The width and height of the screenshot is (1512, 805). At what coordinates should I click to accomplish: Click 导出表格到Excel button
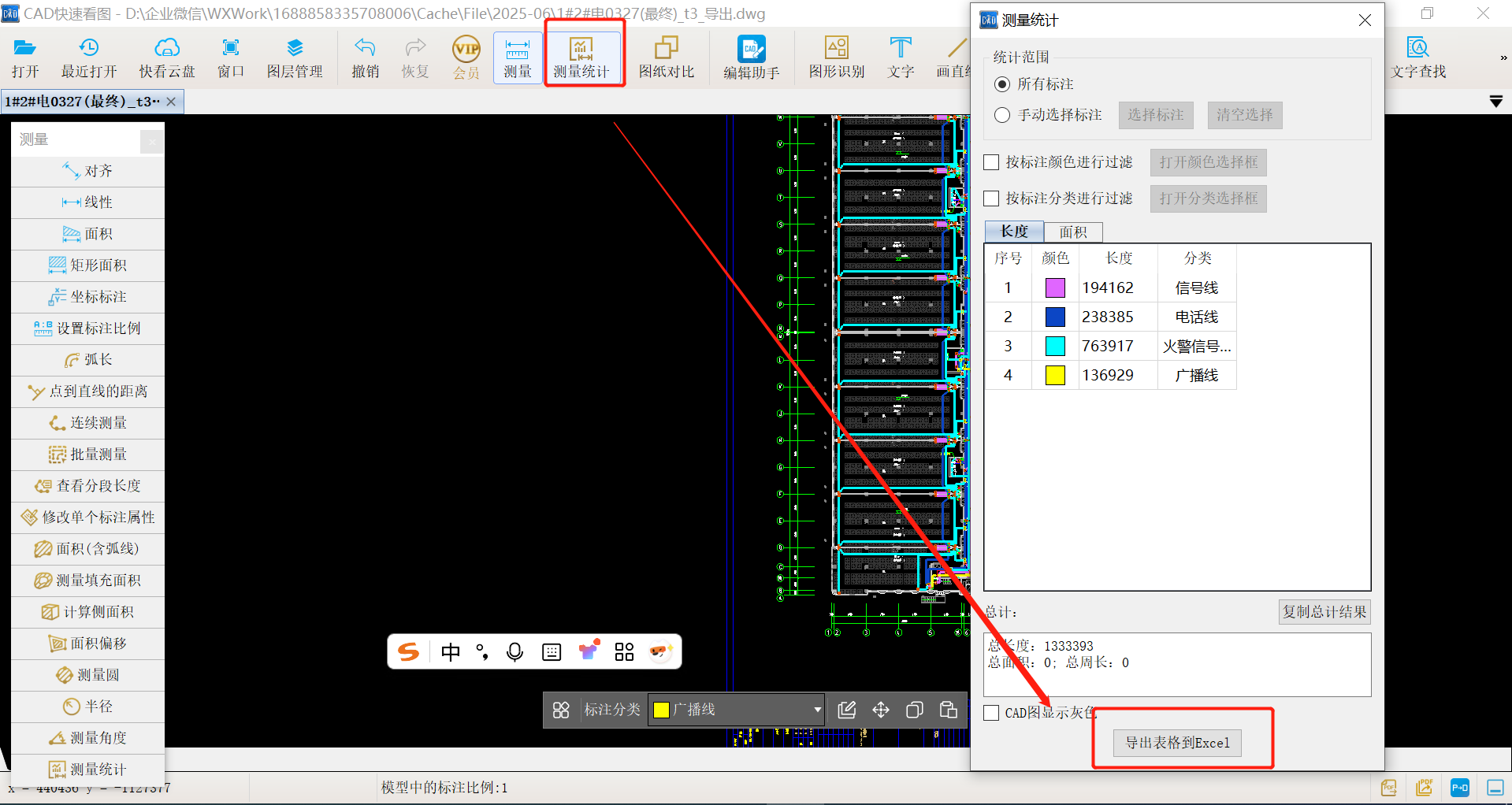point(1177,743)
